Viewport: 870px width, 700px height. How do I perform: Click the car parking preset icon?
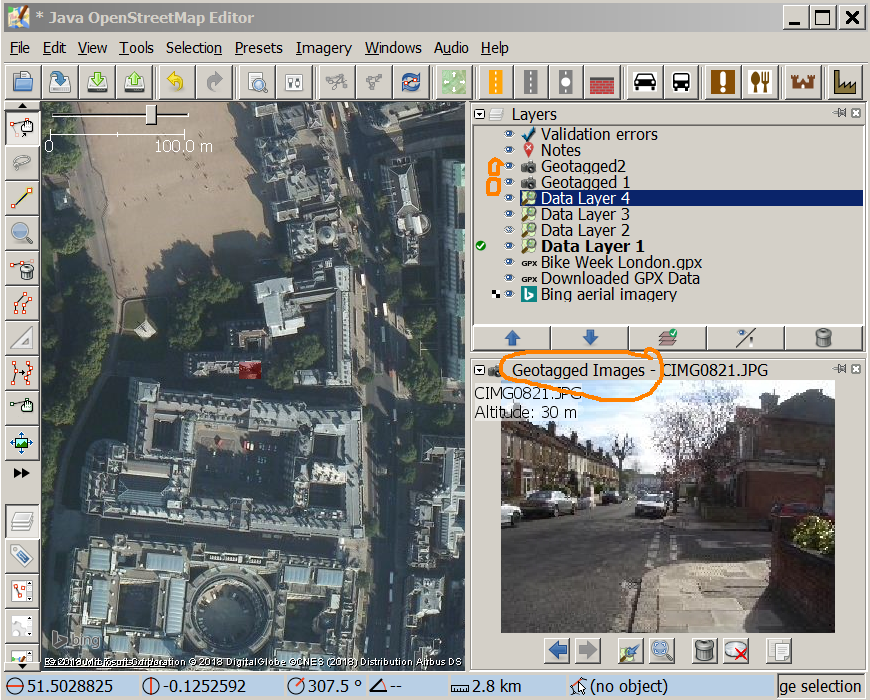[x=645, y=81]
